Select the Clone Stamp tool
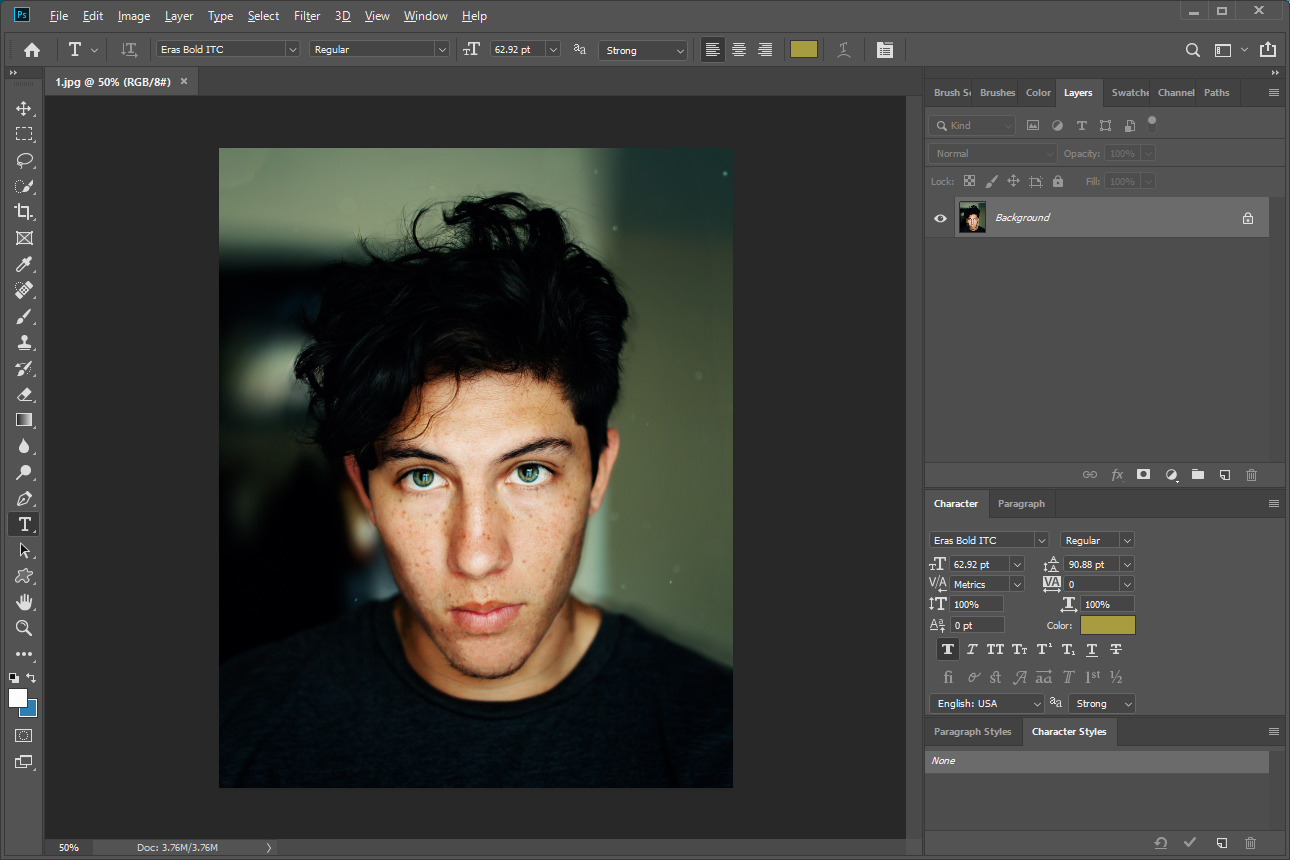1290x860 pixels. 22,341
